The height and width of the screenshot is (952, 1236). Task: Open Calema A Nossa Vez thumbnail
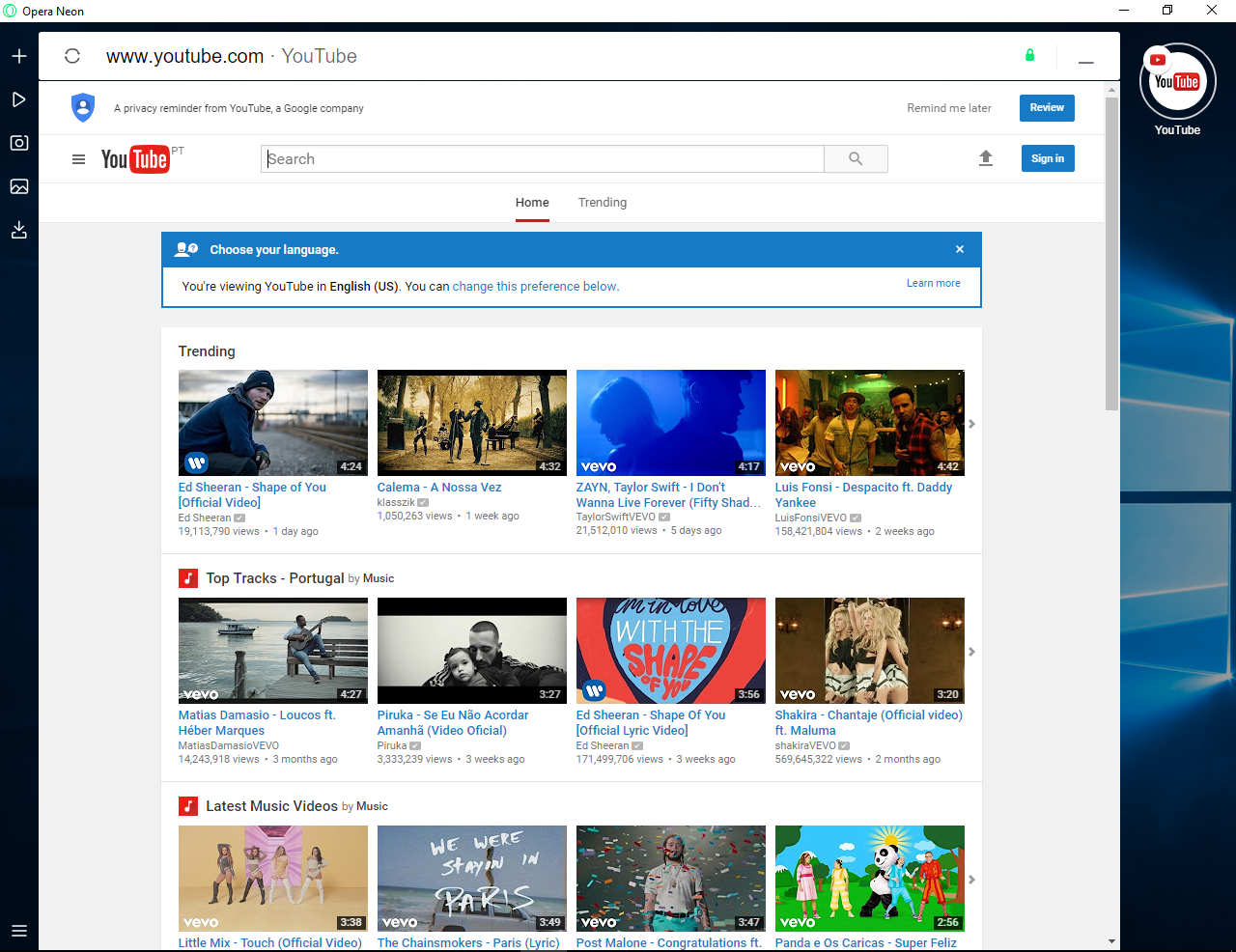pos(472,423)
